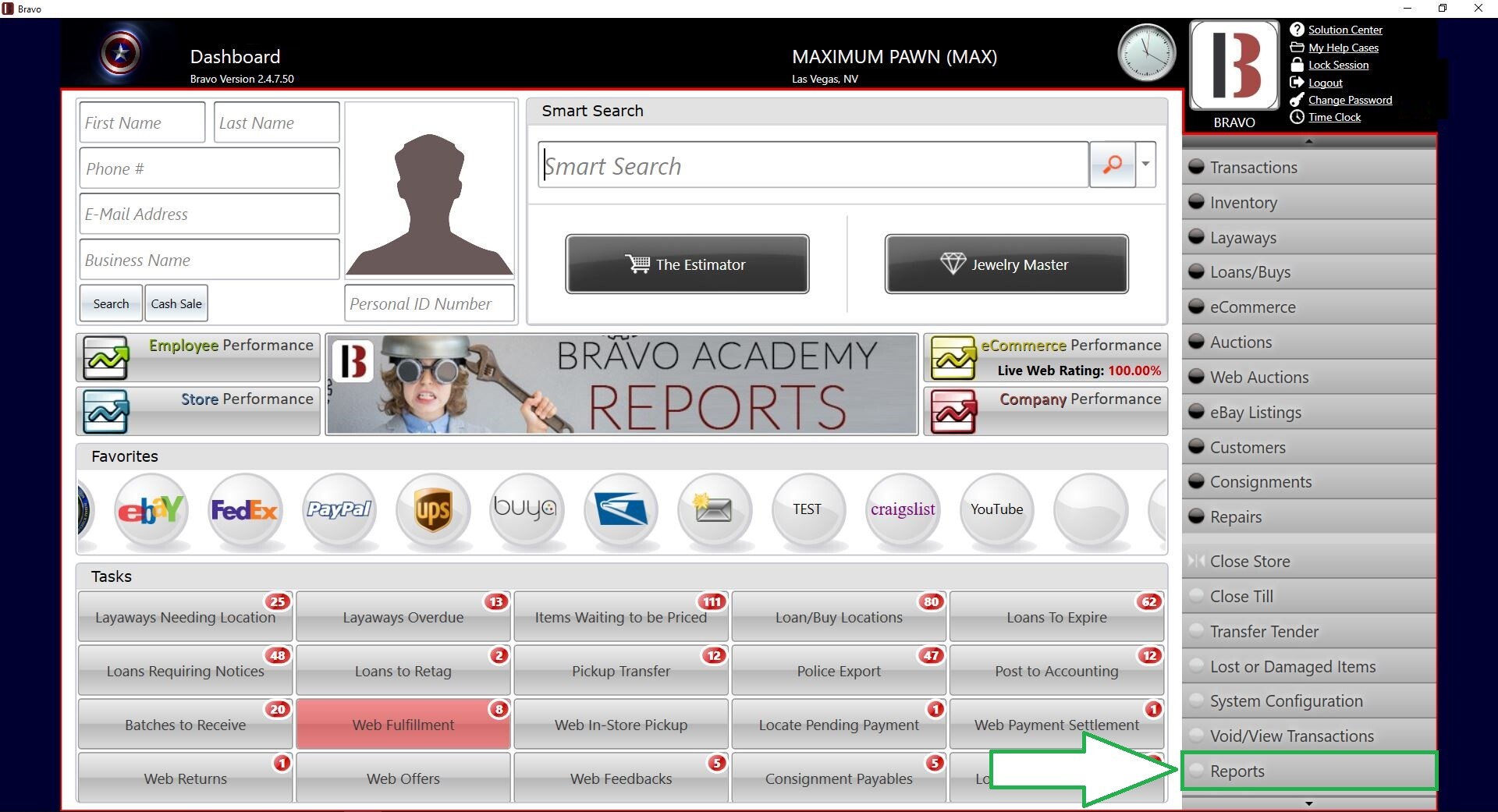Open the Reports menu item
The image size is (1498, 812).
tap(1309, 771)
